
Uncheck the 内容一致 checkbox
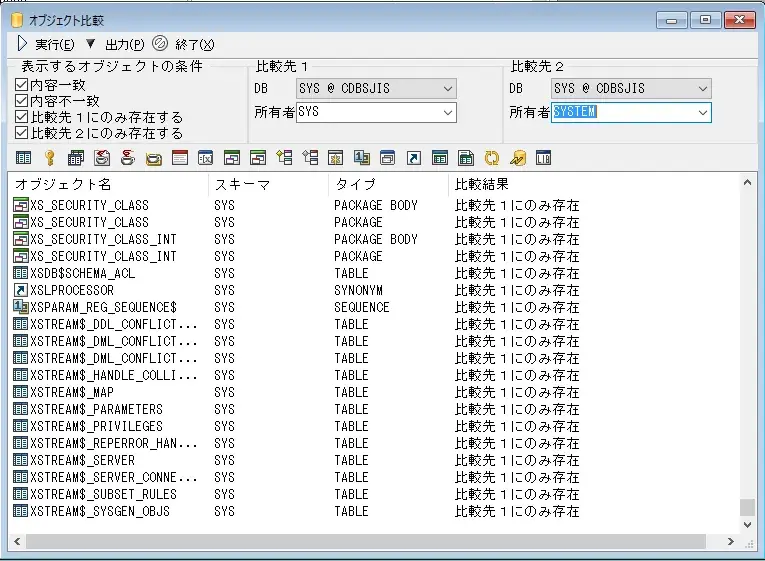point(22,85)
